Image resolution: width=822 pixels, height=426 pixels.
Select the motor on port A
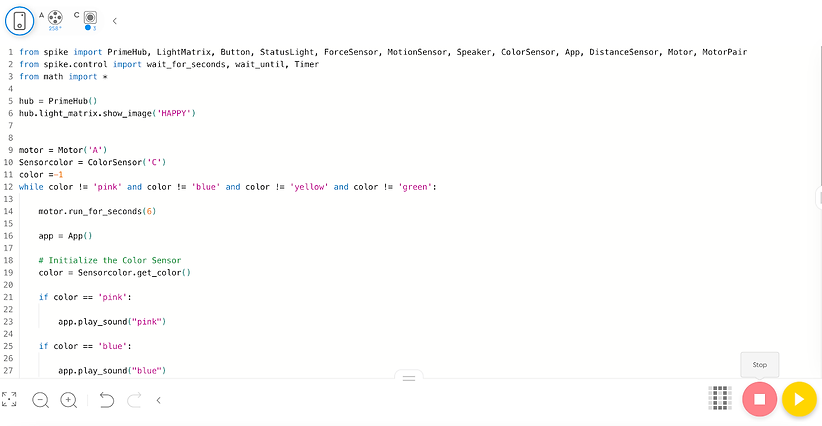[x=55, y=19]
